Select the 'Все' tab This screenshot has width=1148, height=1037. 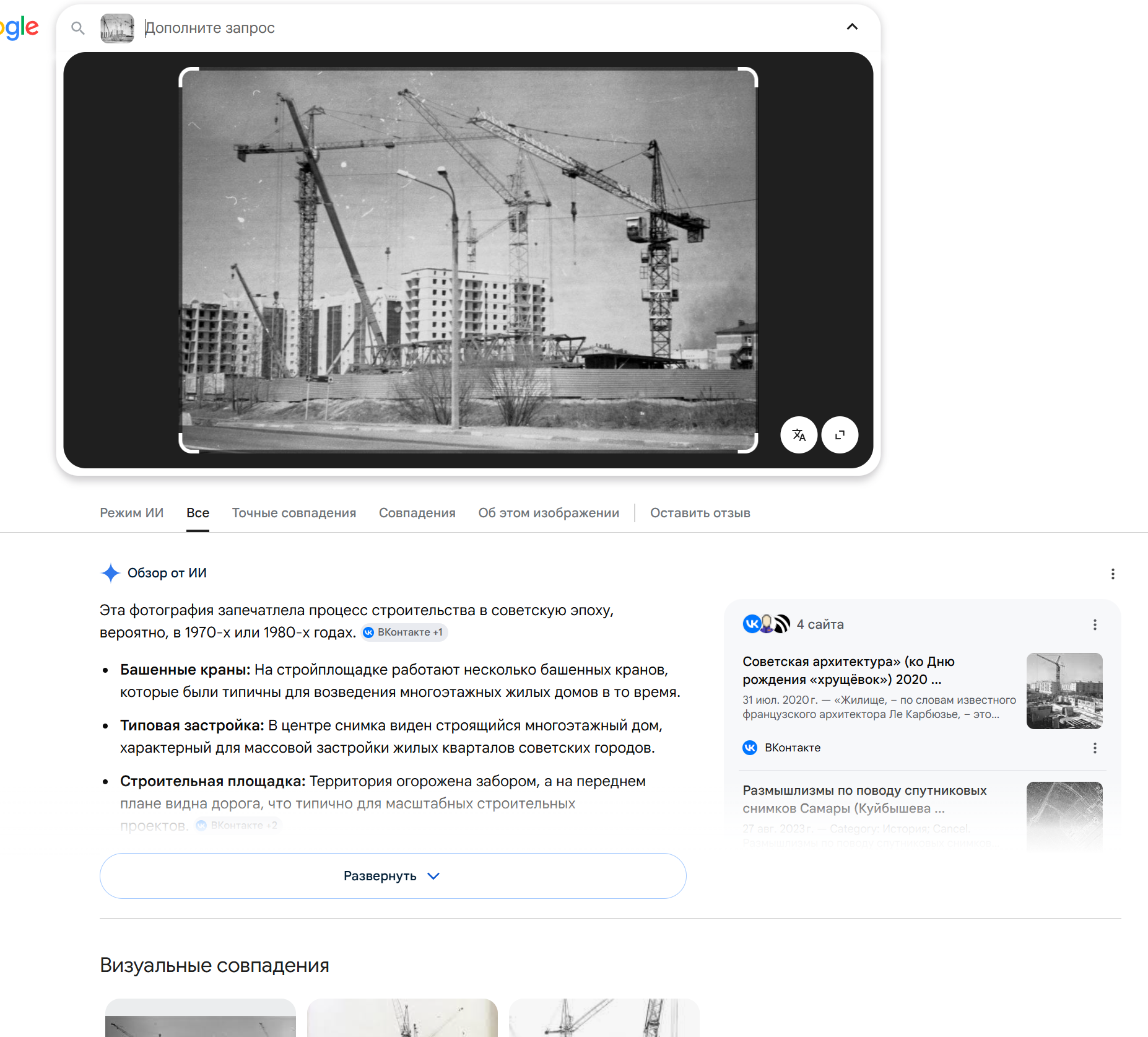[198, 513]
